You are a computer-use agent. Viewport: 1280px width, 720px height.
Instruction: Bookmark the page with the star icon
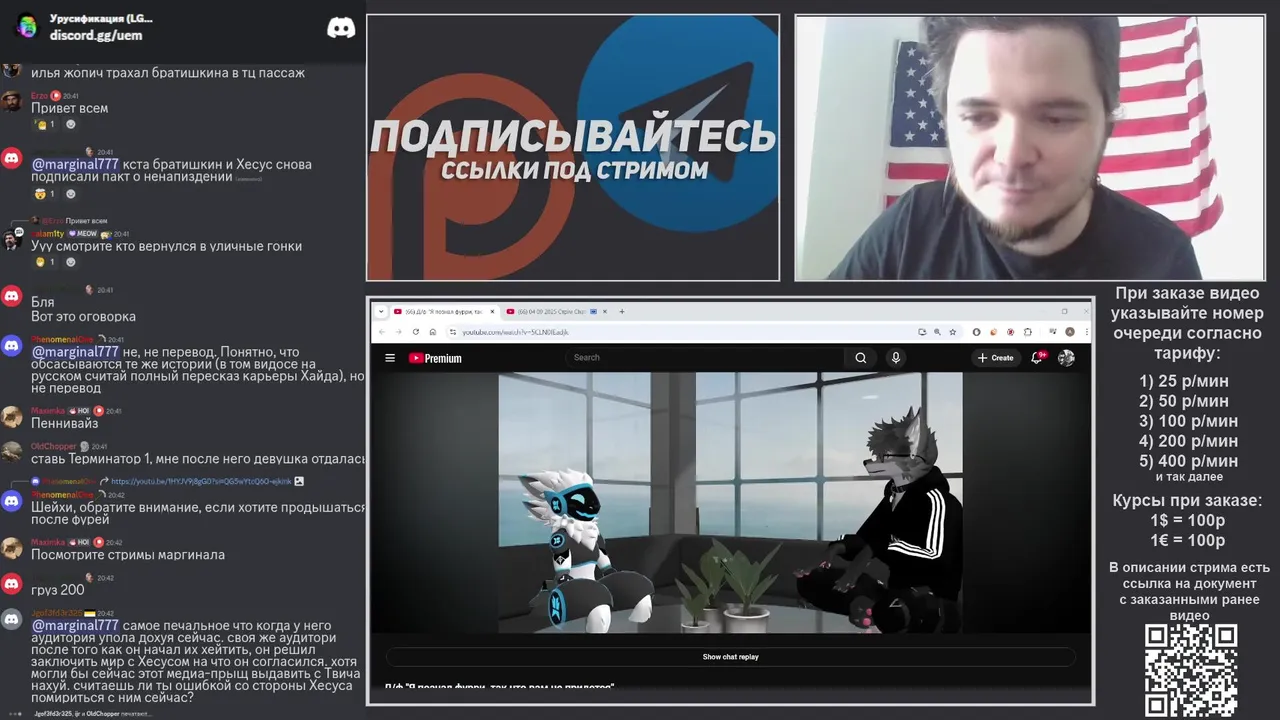(953, 332)
